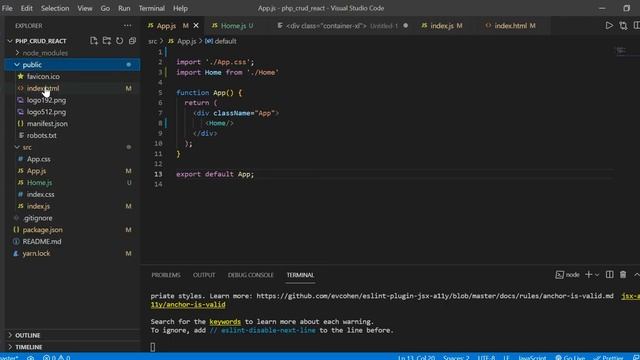Viewport: 640px width, 360px height.
Task: Expand the Timeline section
Action: tap(29, 347)
